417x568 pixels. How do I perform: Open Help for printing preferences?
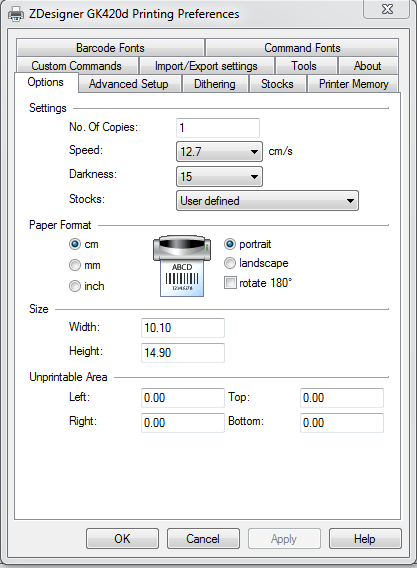point(365,539)
